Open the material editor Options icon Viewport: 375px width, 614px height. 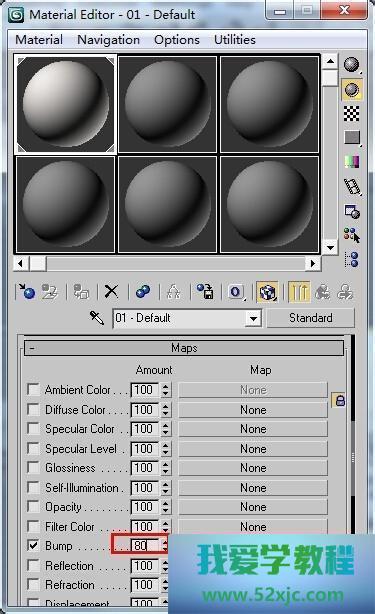[352, 211]
